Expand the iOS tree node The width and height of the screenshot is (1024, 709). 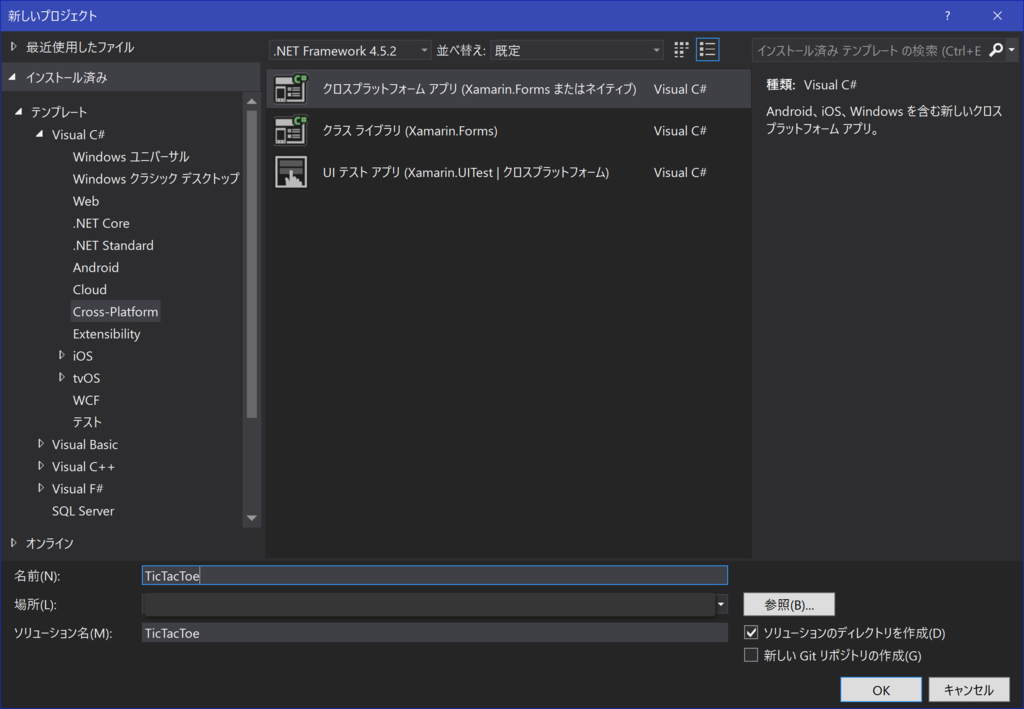tap(61, 355)
